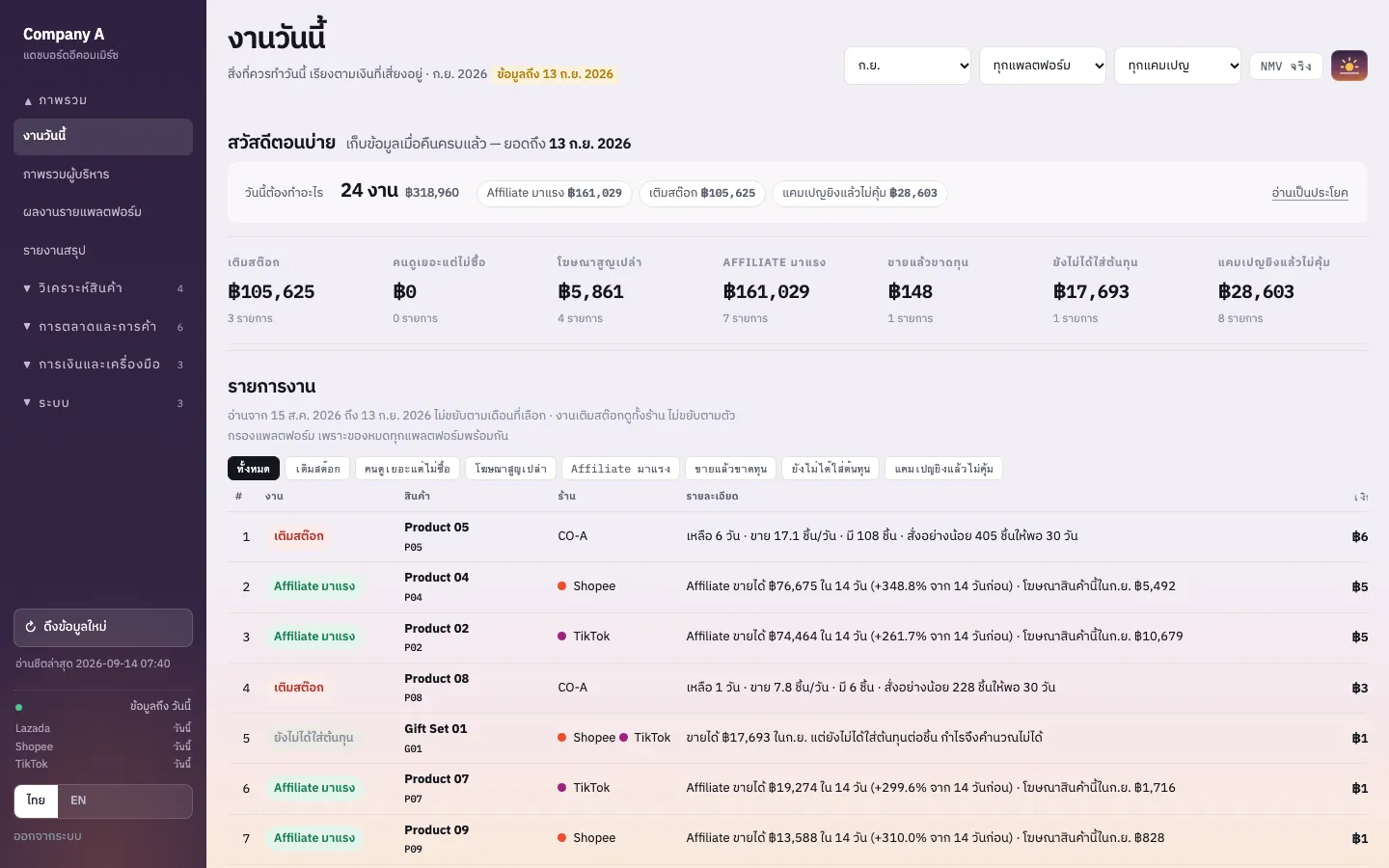The height and width of the screenshot is (868, 1389).
Task: Select the ขายแล้วขาดทุน filter tab
Action: [731, 469]
